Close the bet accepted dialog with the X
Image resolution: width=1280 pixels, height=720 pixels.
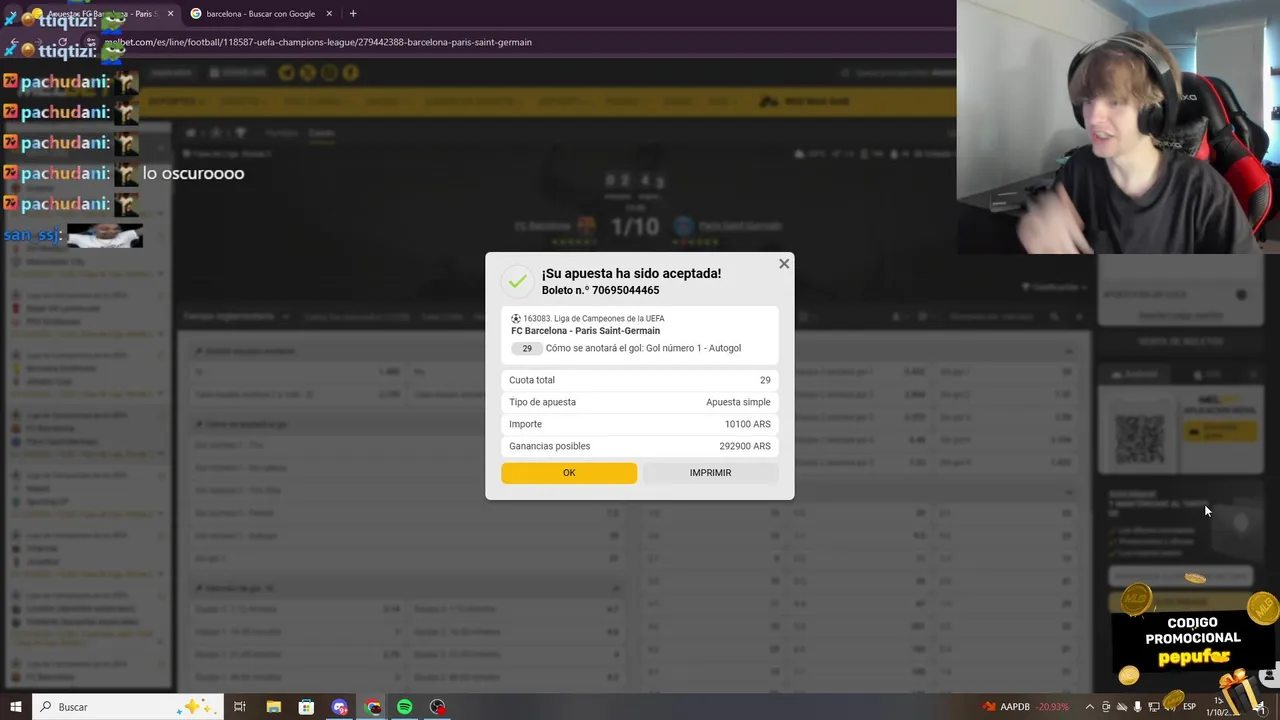pyautogui.click(x=784, y=264)
